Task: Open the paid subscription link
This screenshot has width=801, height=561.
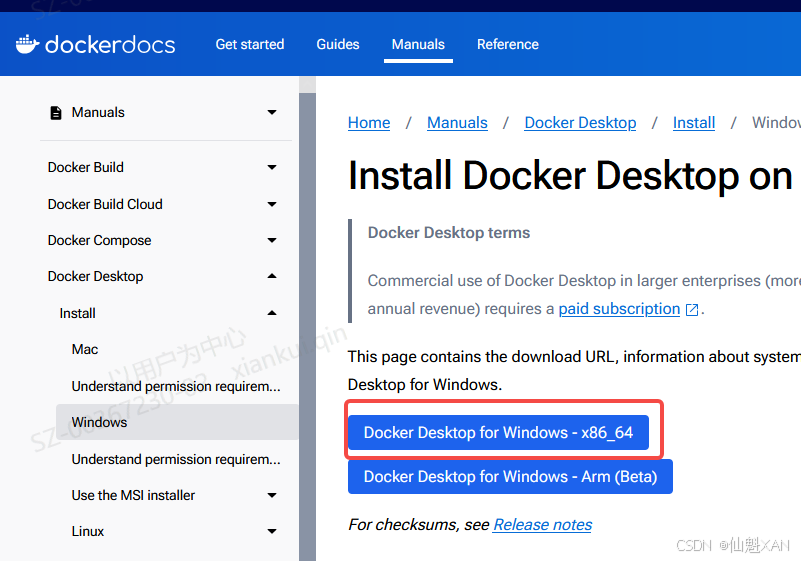Action: tap(619, 309)
